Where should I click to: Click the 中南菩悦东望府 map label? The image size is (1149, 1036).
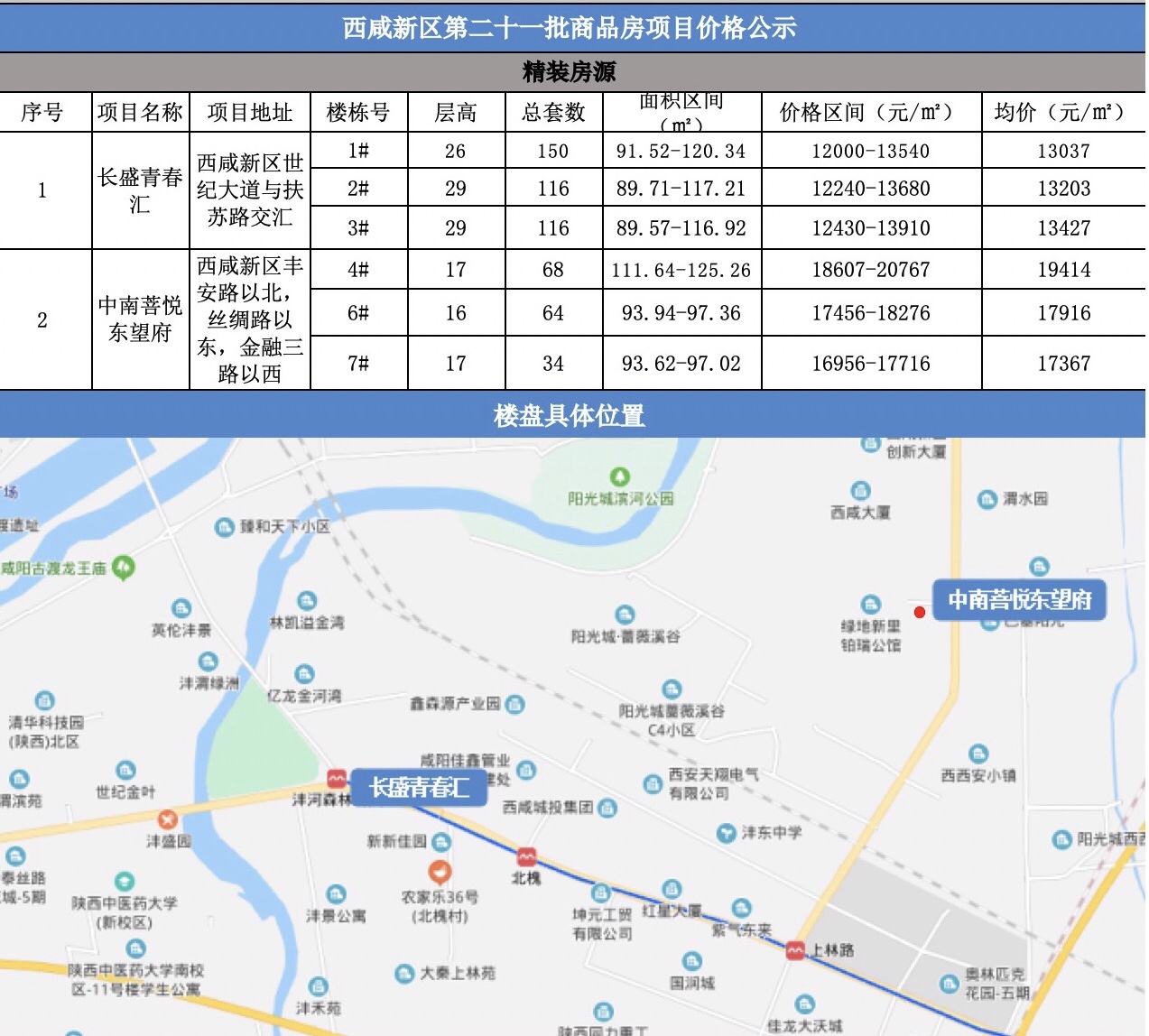tap(1020, 600)
